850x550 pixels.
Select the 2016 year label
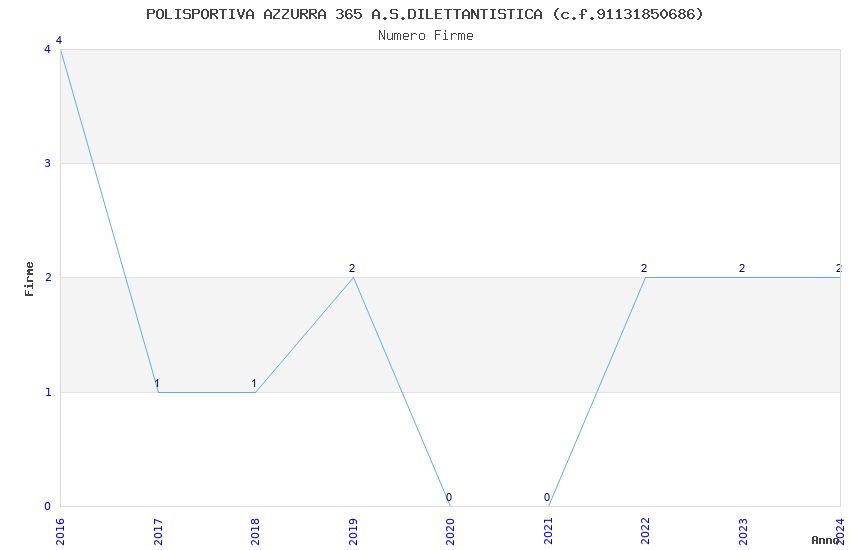(60, 532)
